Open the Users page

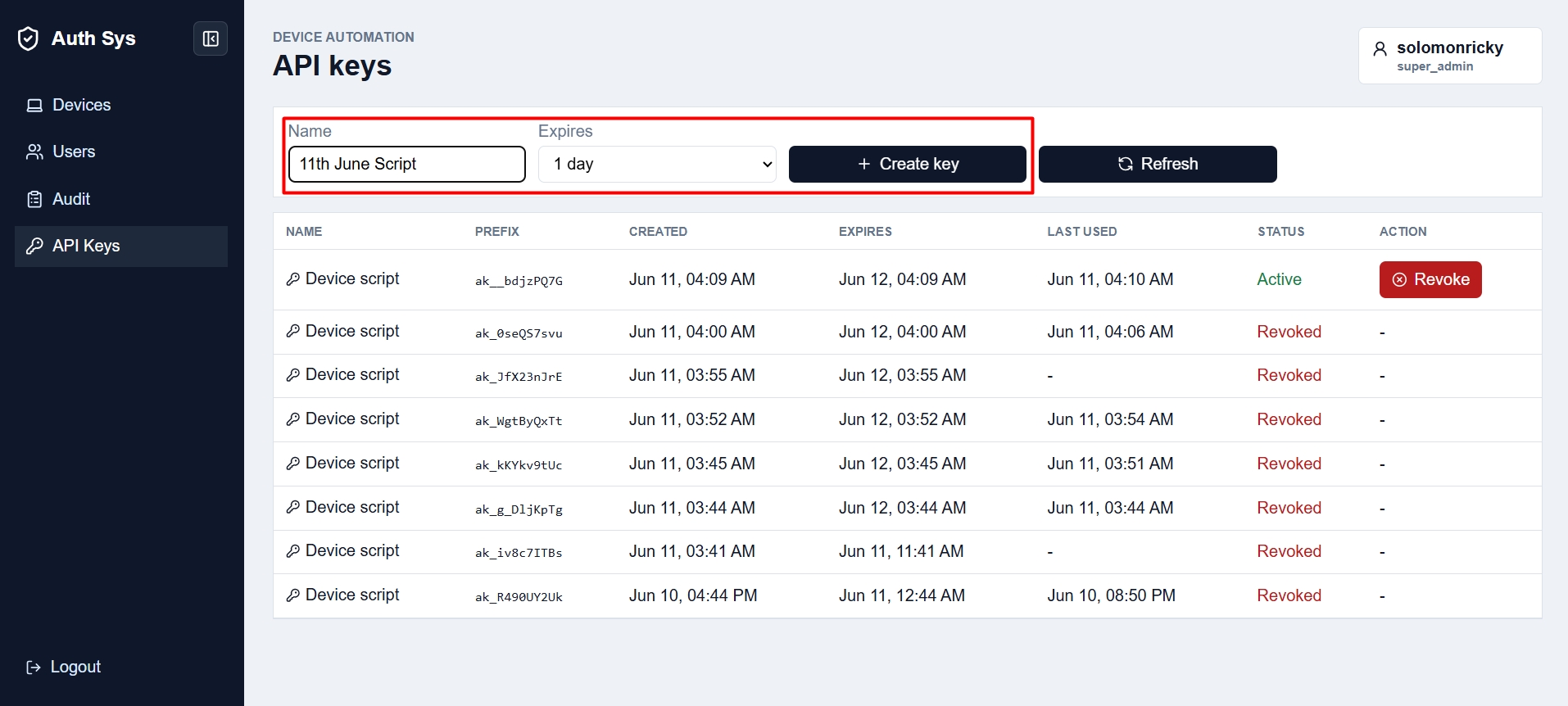121,152
